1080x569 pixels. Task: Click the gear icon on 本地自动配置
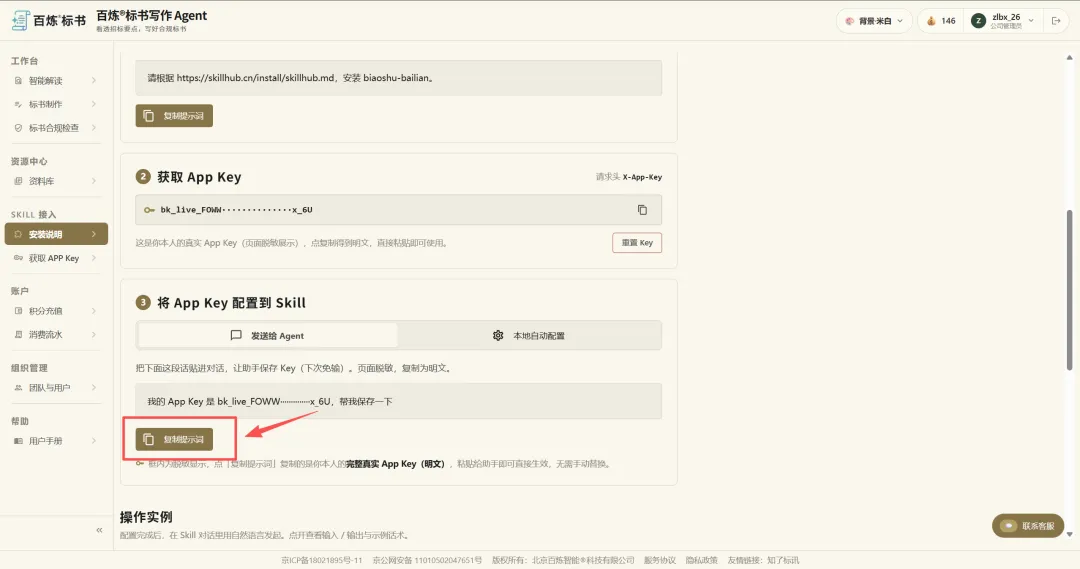pos(498,335)
